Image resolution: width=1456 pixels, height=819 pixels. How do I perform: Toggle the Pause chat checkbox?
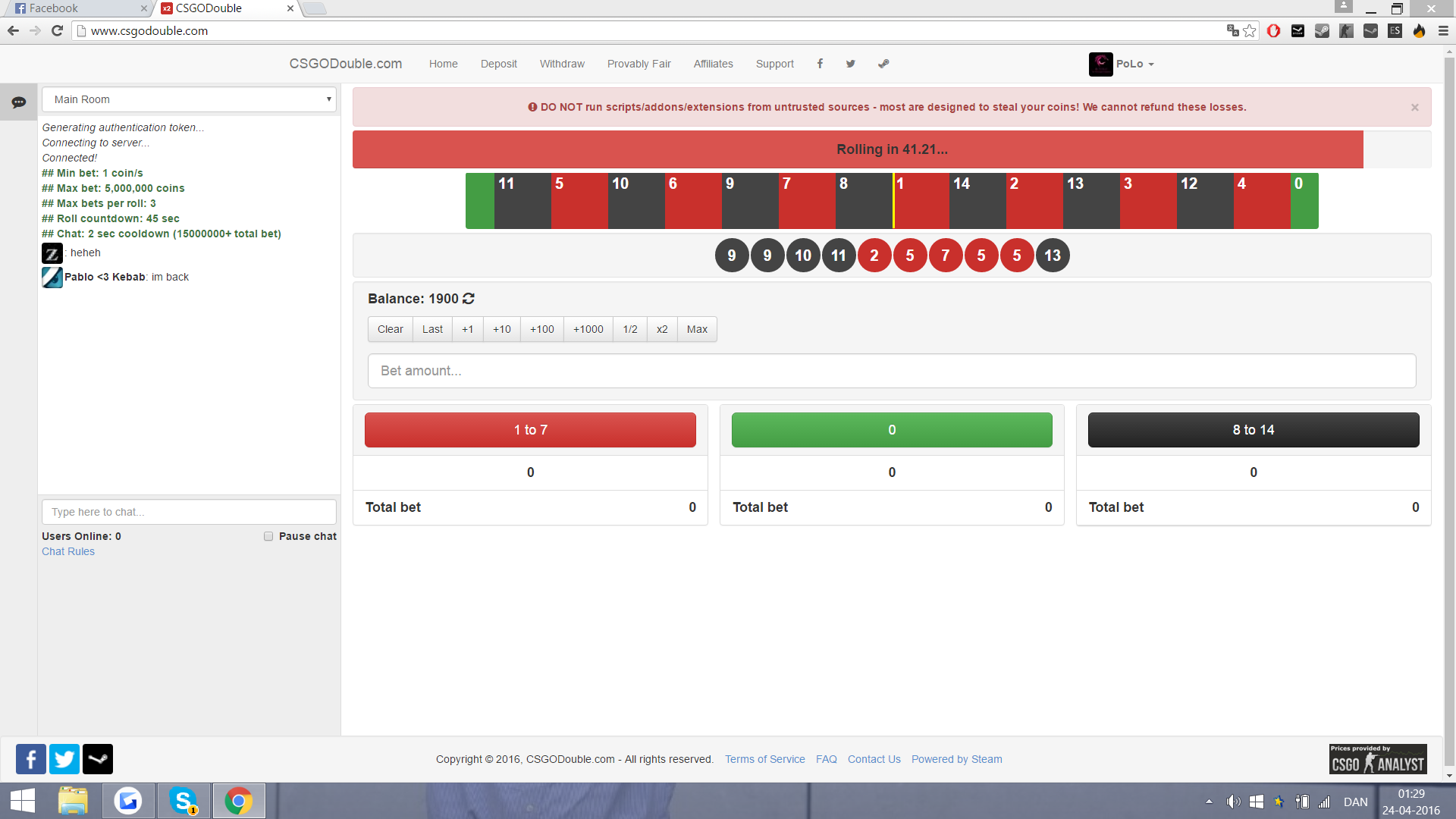(268, 536)
